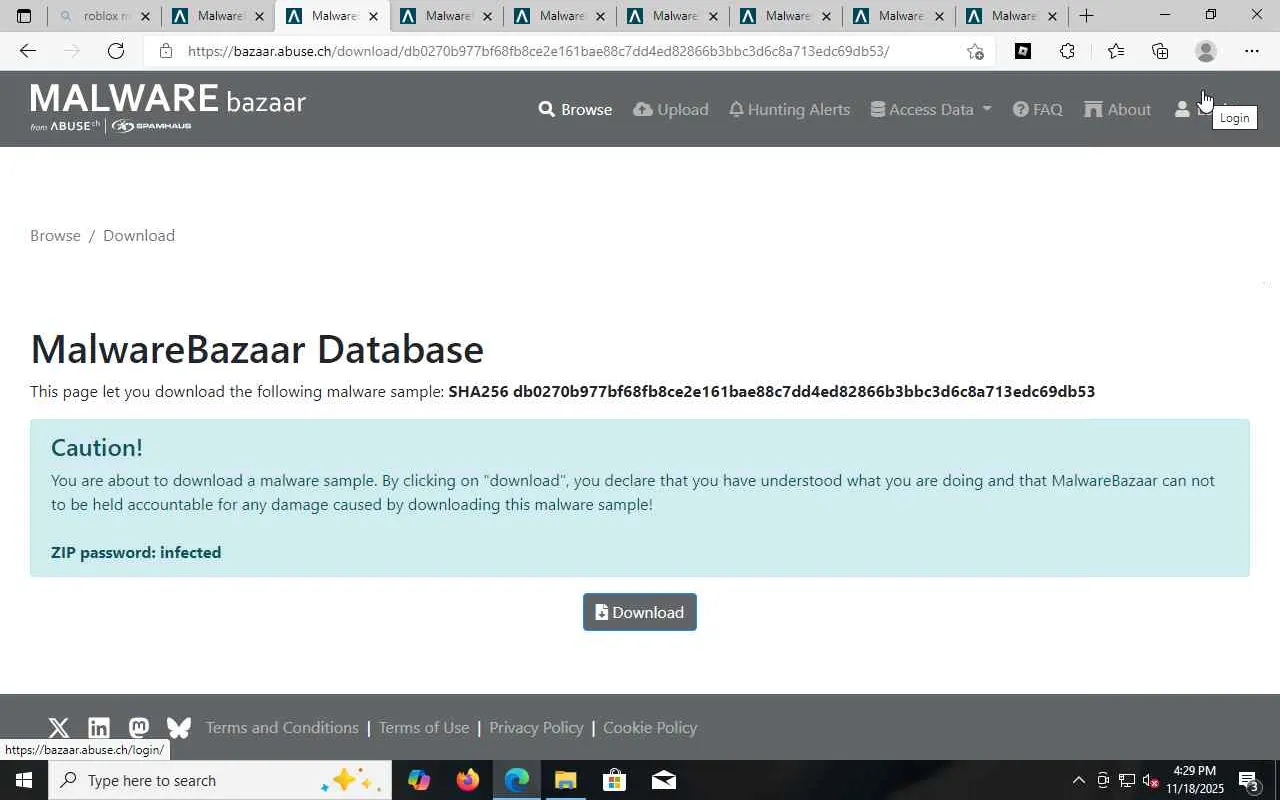Open the browser profile avatar

(1206, 51)
